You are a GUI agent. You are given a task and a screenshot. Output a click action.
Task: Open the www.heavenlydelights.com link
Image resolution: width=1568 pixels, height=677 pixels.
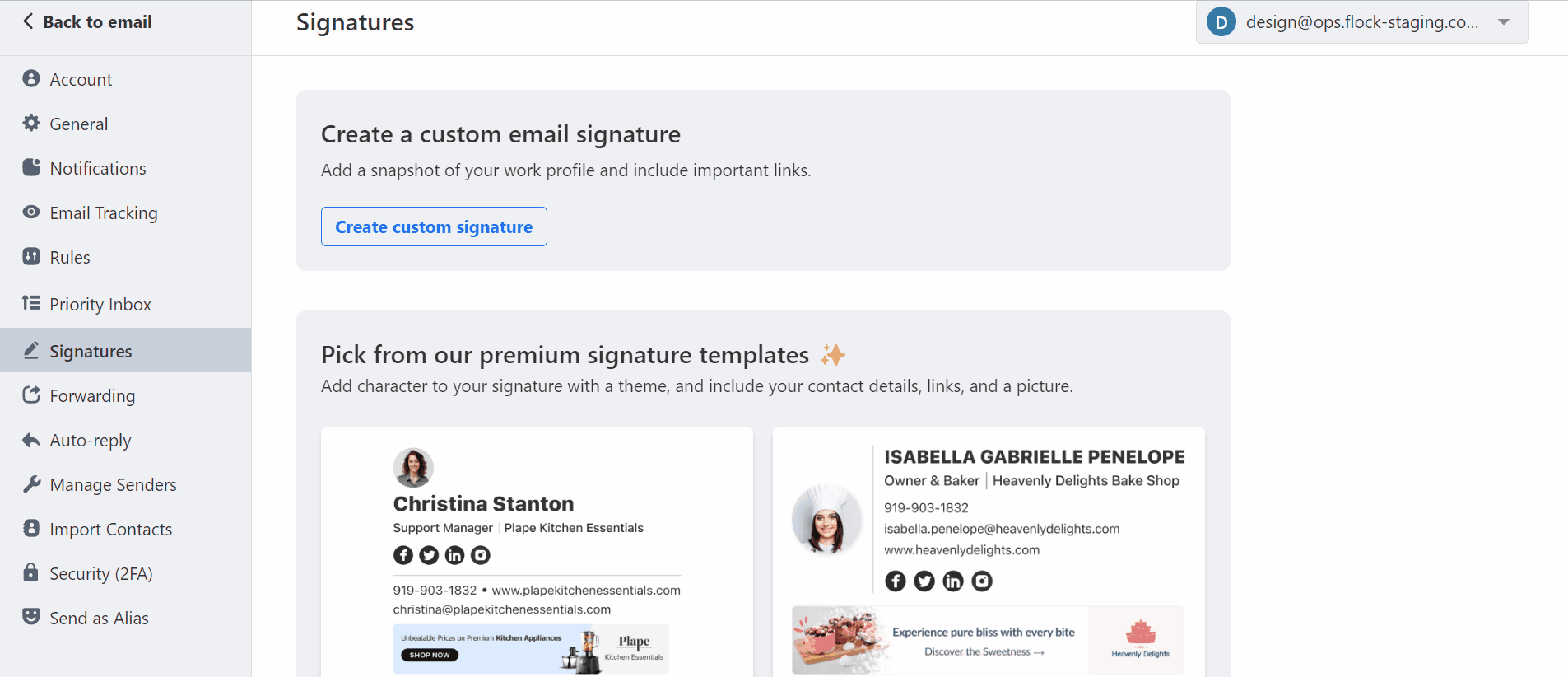961,549
